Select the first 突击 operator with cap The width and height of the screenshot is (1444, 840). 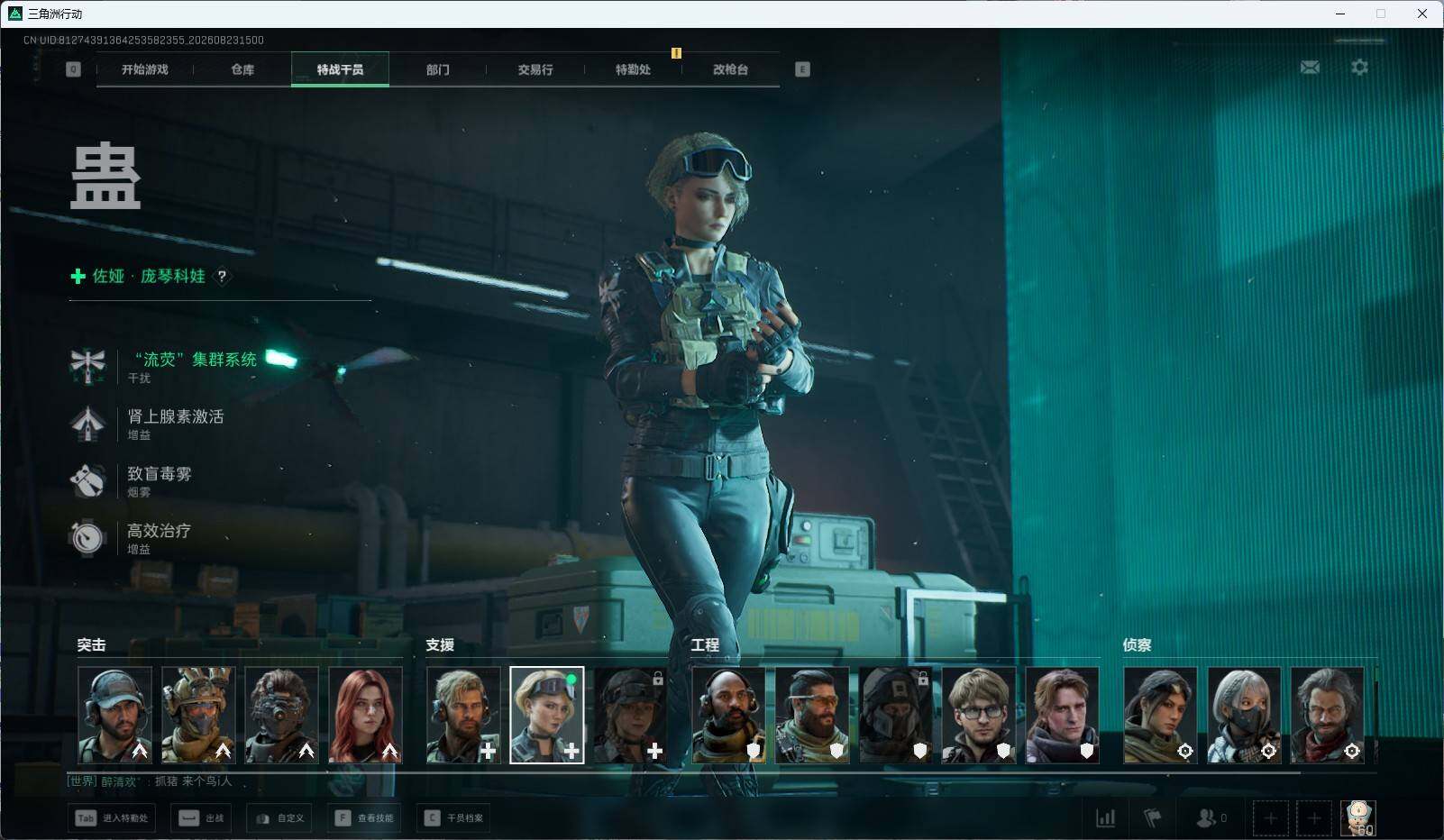tap(114, 715)
